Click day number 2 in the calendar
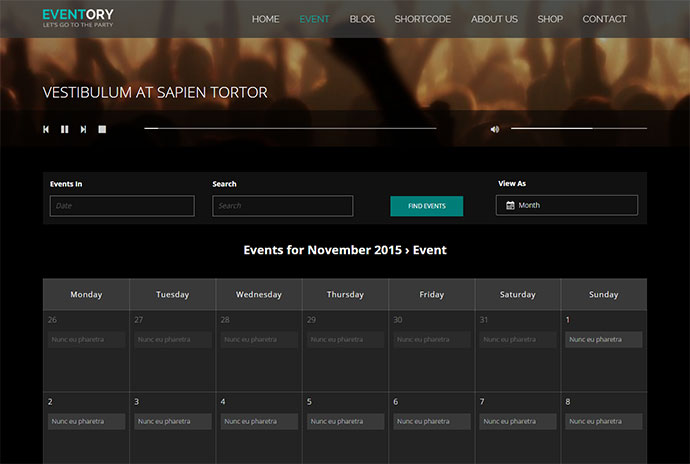This screenshot has width=690, height=464. coord(50,401)
